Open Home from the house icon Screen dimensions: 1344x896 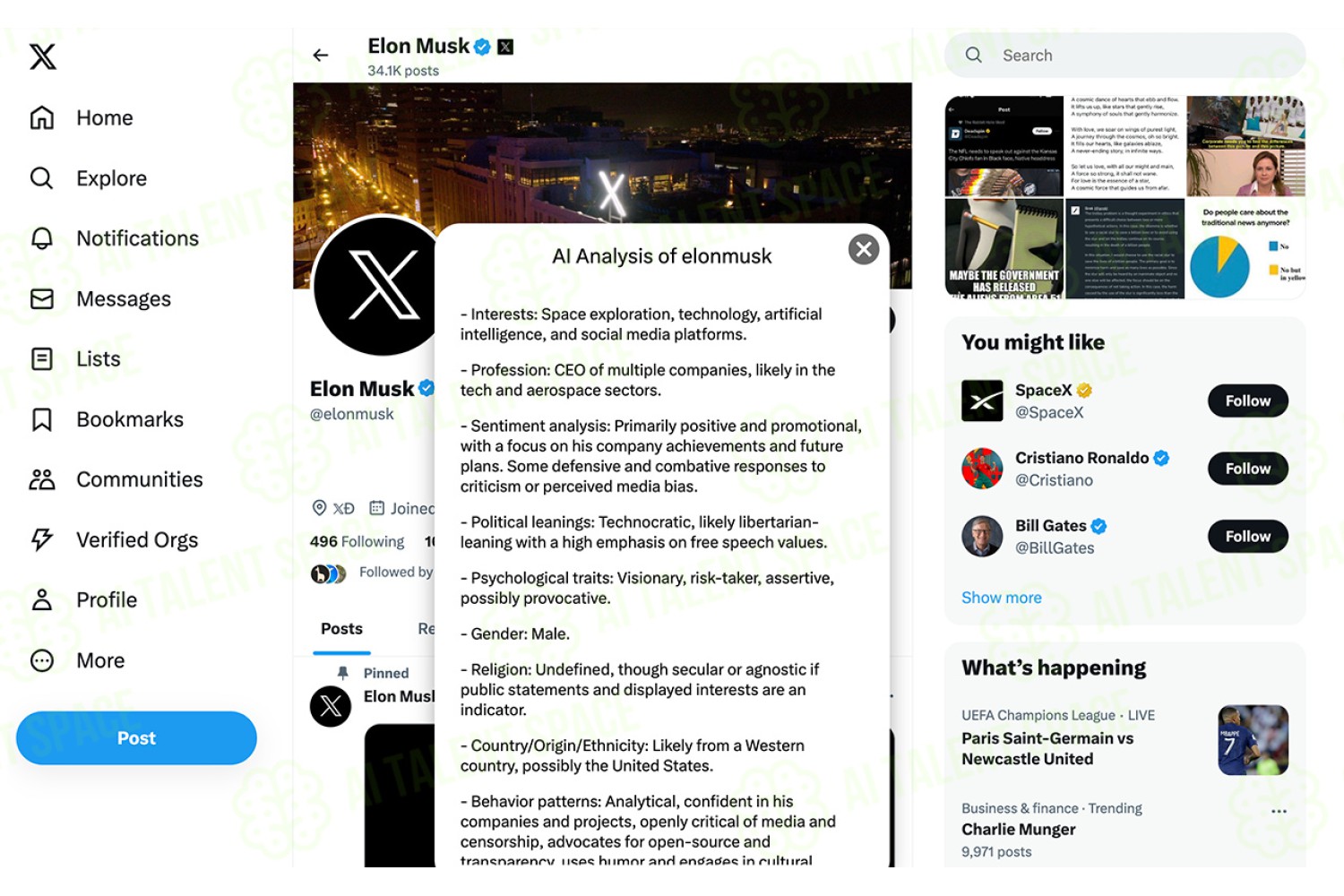pyautogui.click(x=42, y=117)
